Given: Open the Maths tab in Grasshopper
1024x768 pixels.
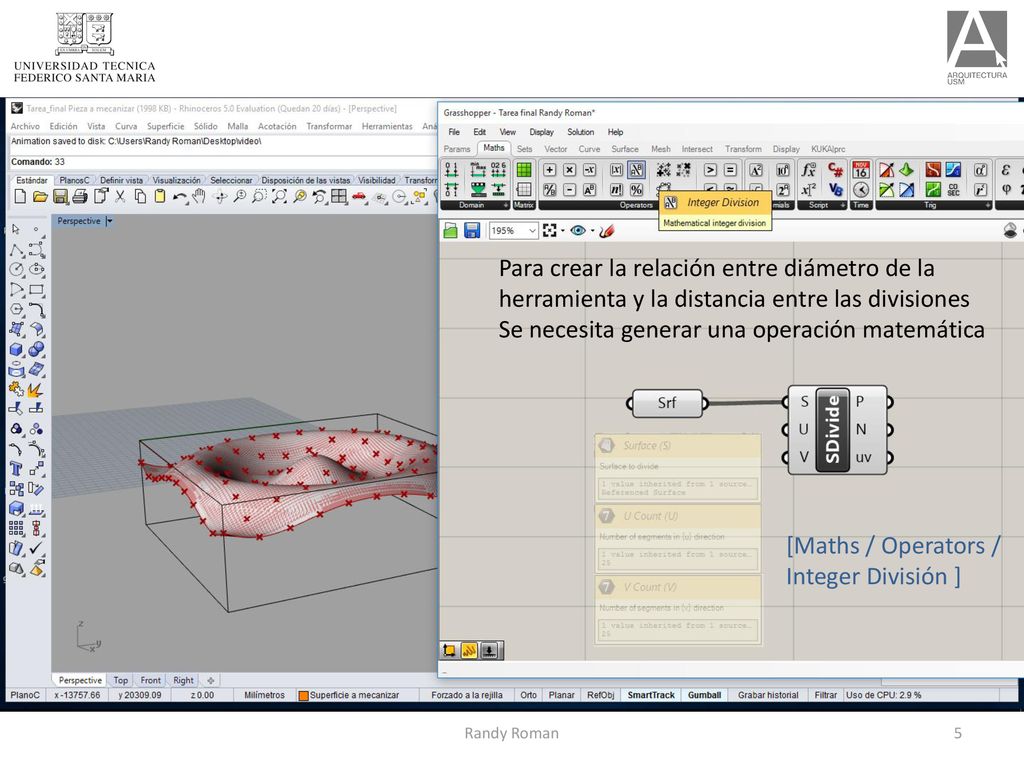Looking at the screenshot, I should 494,148.
